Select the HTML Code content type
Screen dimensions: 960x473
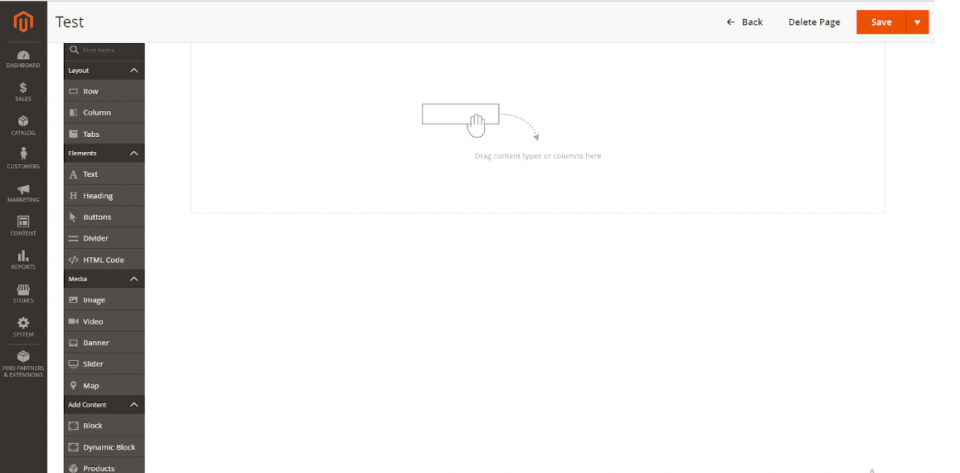click(104, 260)
